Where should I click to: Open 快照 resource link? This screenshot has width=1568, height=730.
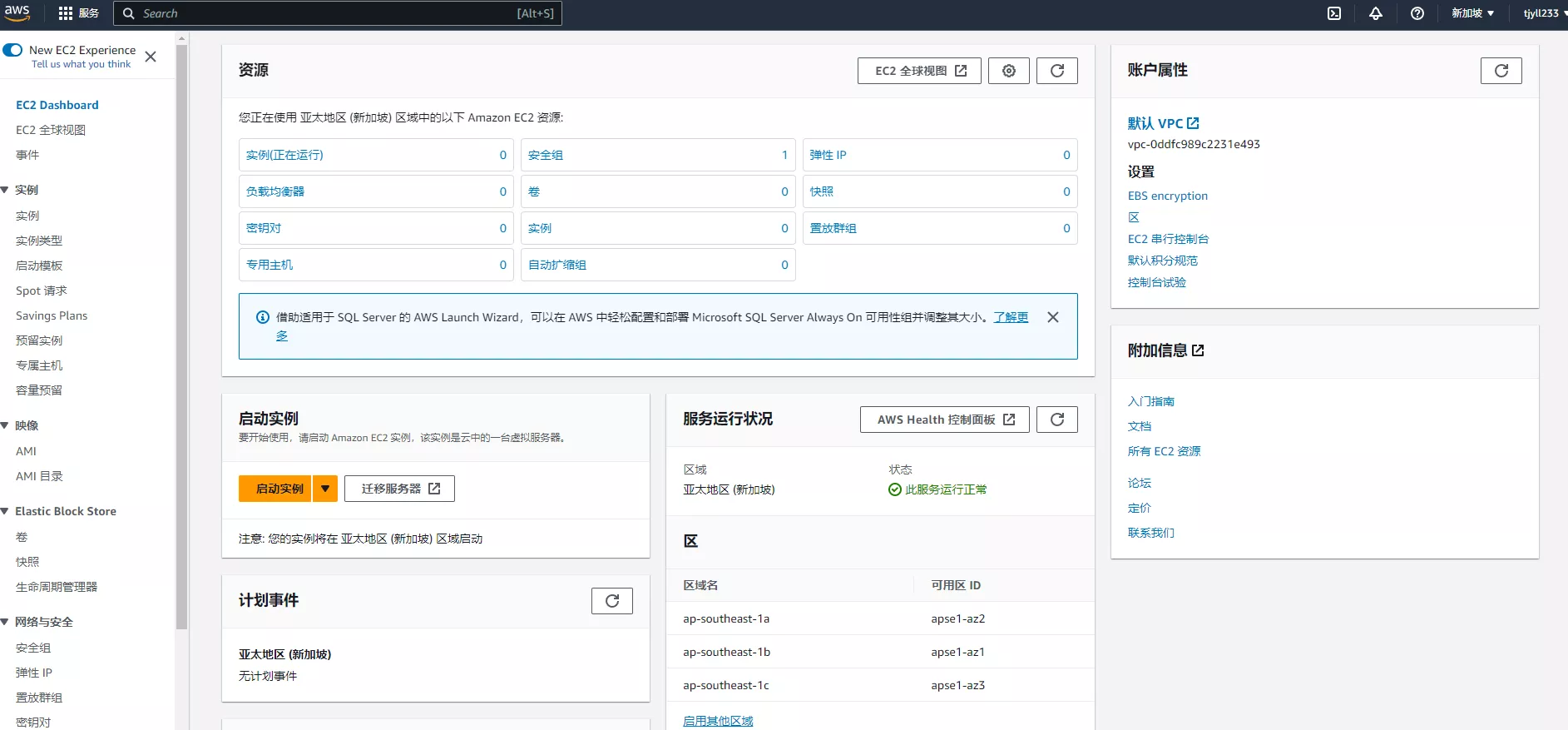click(x=821, y=191)
